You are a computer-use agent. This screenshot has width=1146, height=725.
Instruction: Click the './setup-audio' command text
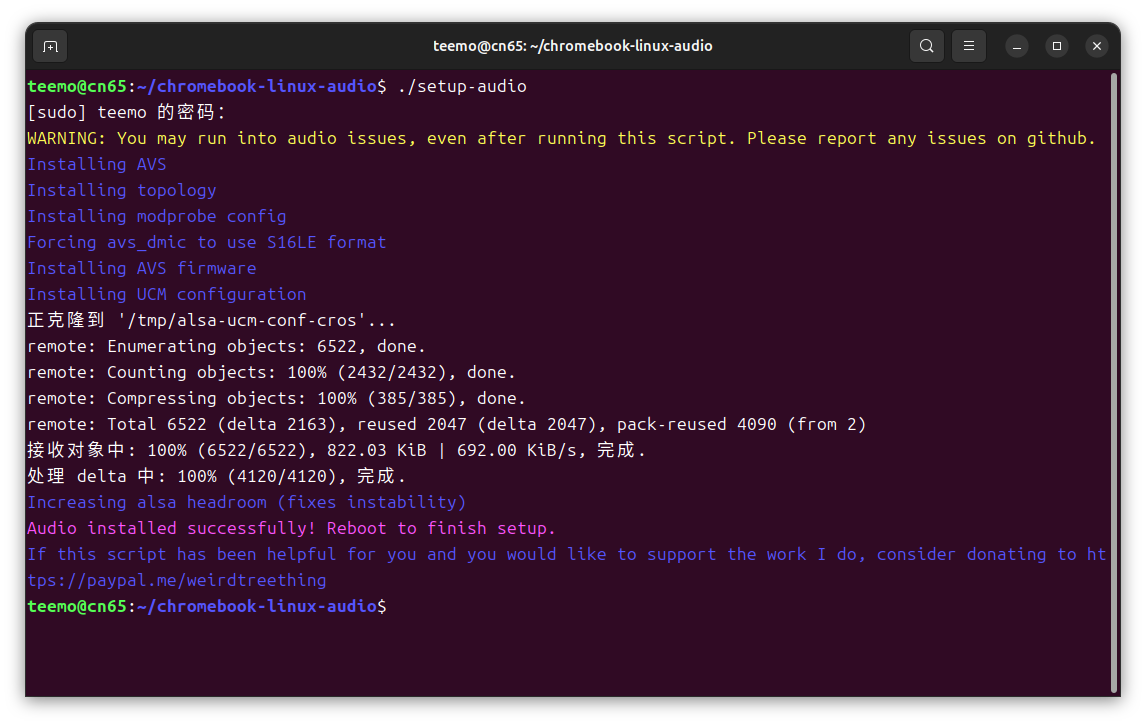tap(462, 86)
